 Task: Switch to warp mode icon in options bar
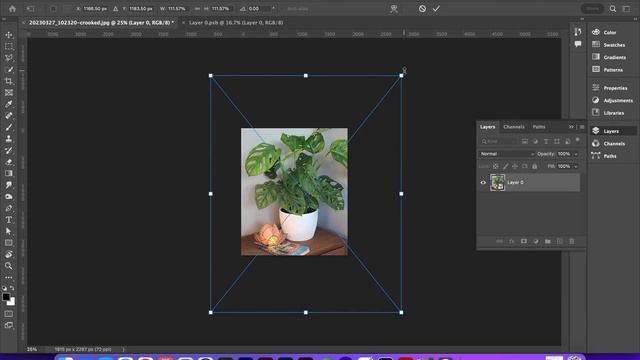(394, 9)
